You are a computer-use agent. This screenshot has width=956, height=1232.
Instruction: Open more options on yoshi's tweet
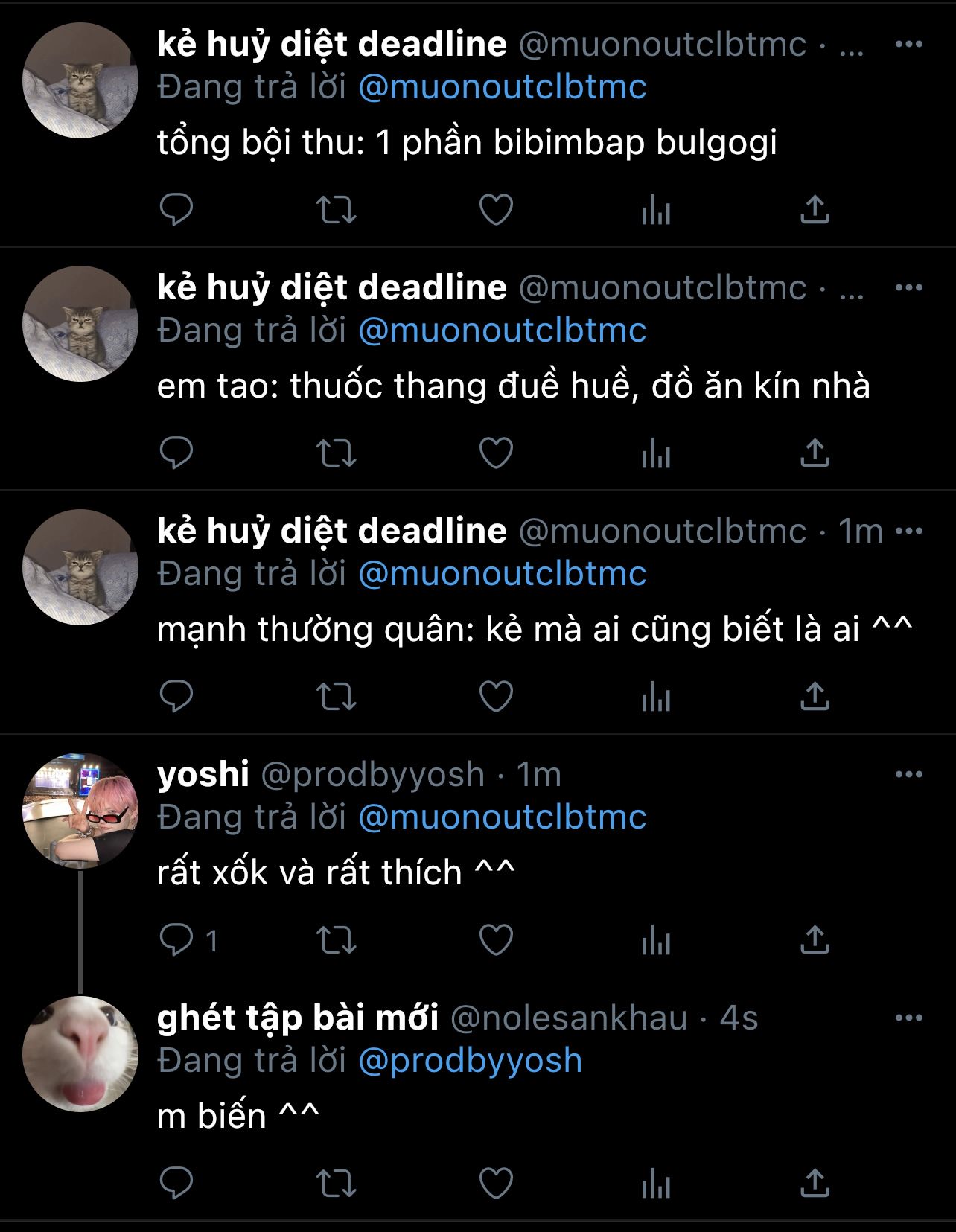pos(909,775)
